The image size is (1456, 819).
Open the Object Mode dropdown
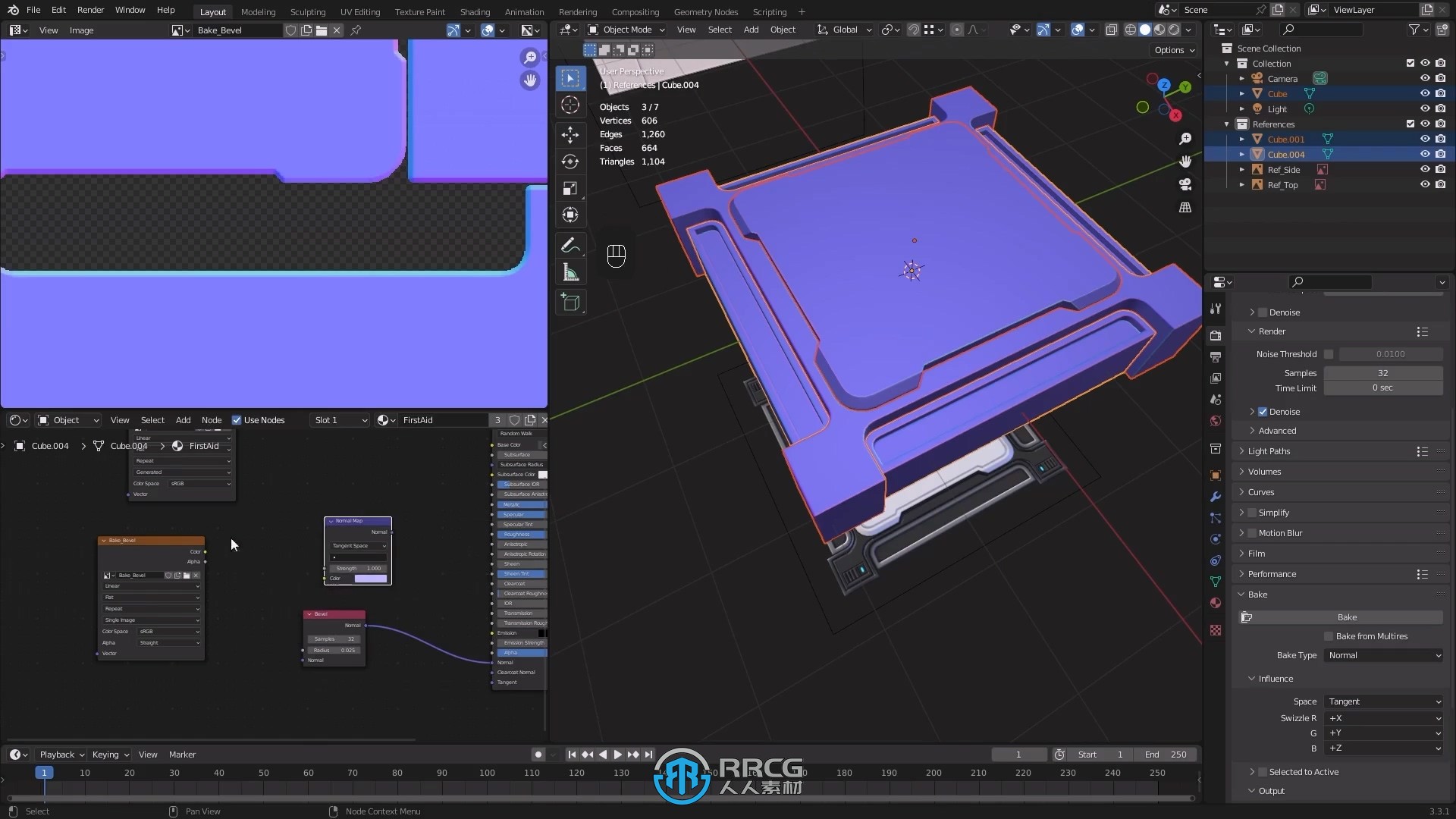626,30
